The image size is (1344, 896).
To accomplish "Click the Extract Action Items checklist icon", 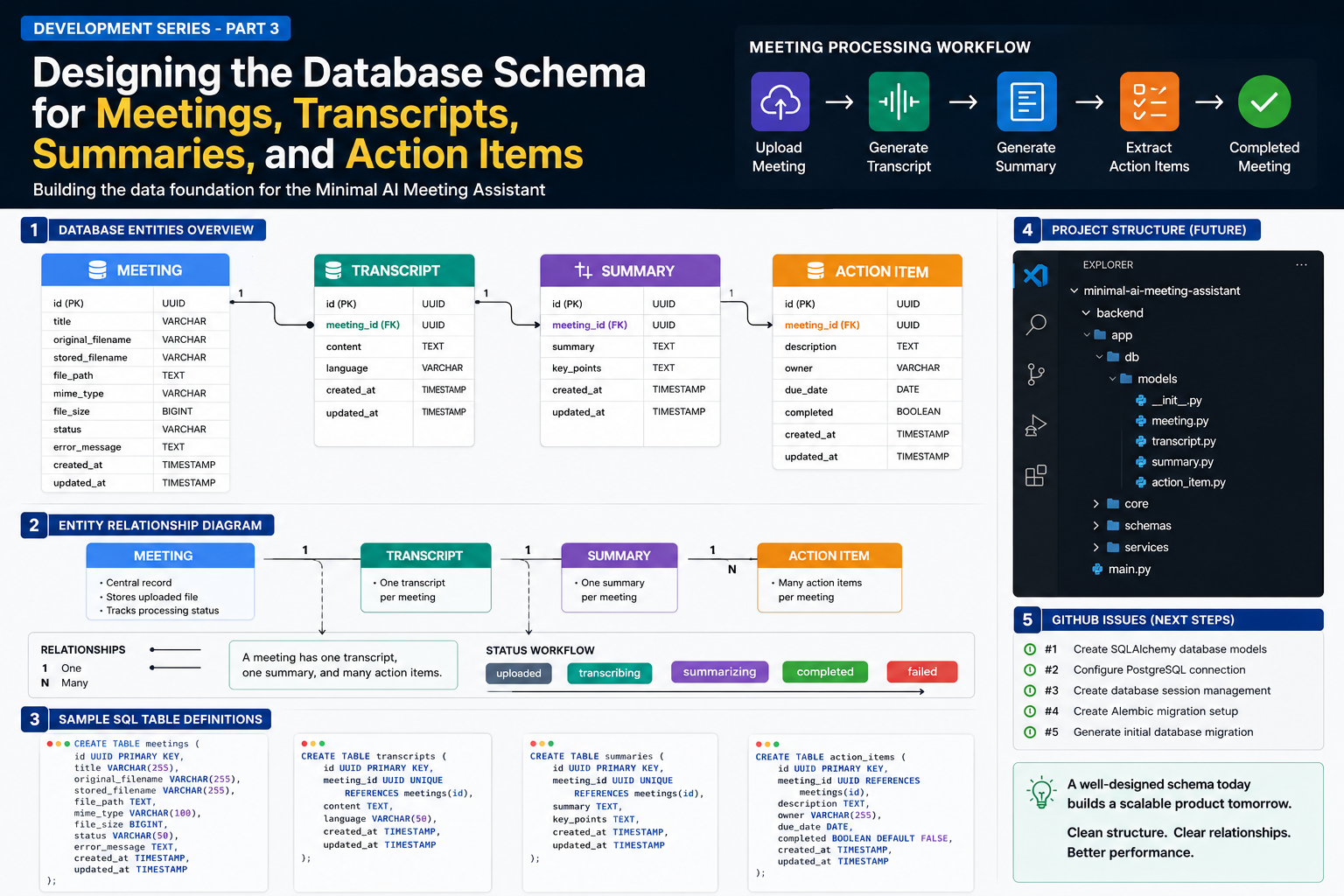I will coord(1149,101).
